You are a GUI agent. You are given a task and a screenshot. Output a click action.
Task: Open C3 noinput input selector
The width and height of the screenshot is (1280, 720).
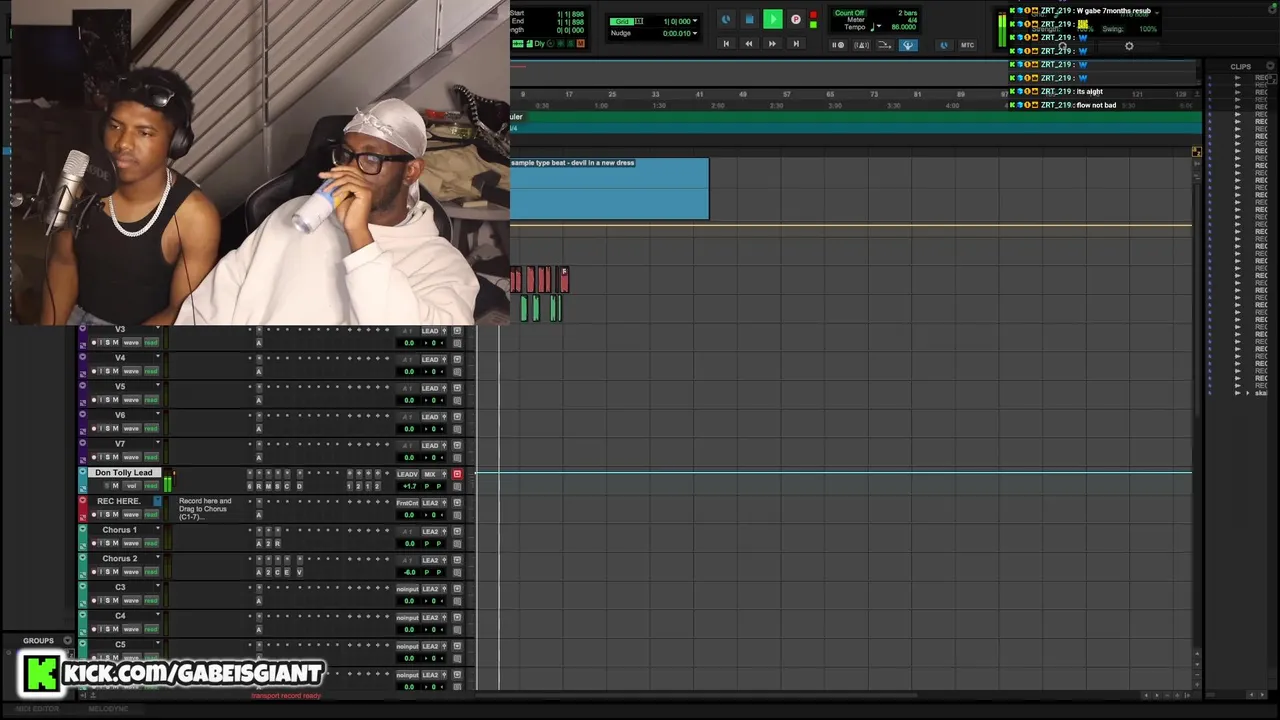[407, 589]
